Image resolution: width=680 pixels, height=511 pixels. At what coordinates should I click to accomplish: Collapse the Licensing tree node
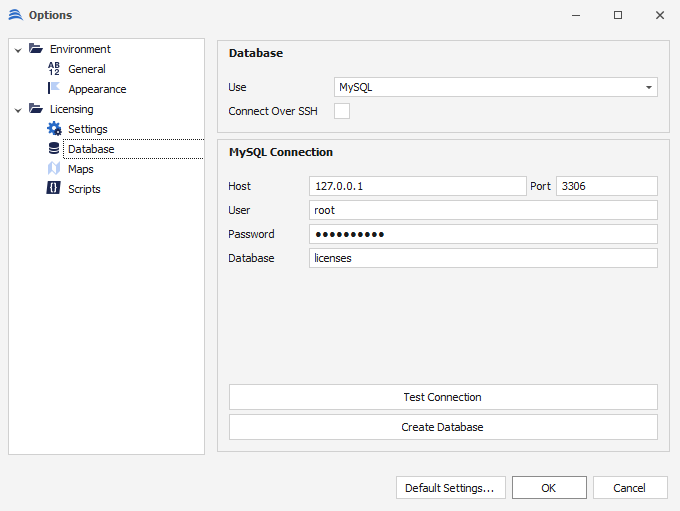tap(18, 109)
